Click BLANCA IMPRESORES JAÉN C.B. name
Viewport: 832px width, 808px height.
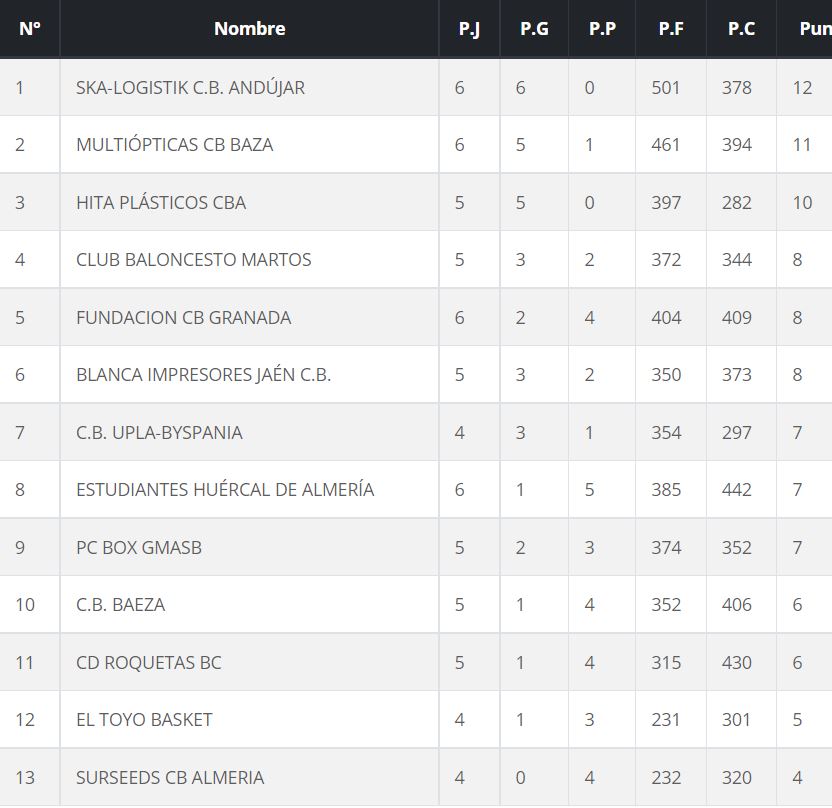tap(203, 375)
